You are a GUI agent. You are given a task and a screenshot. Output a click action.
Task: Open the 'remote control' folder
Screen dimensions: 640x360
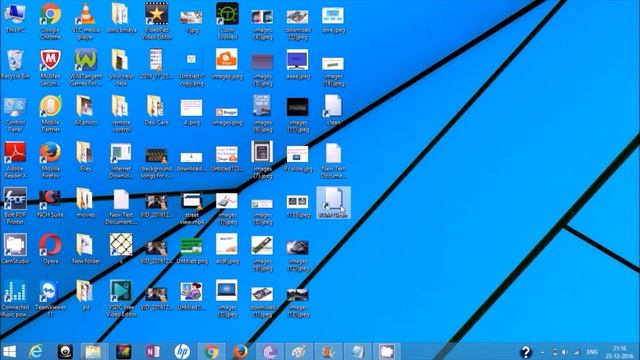121,114
